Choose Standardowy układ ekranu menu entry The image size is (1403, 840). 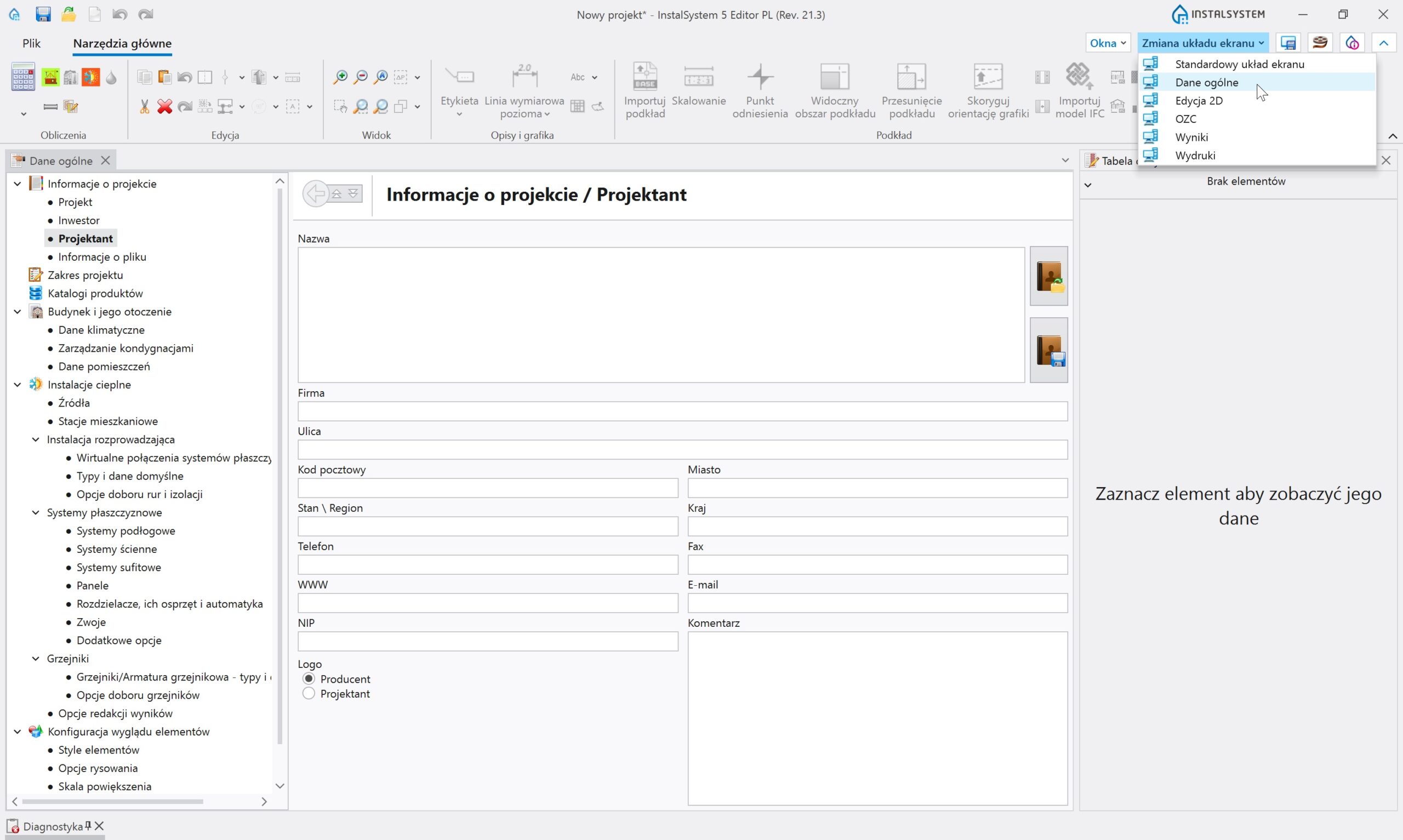pos(1257,64)
